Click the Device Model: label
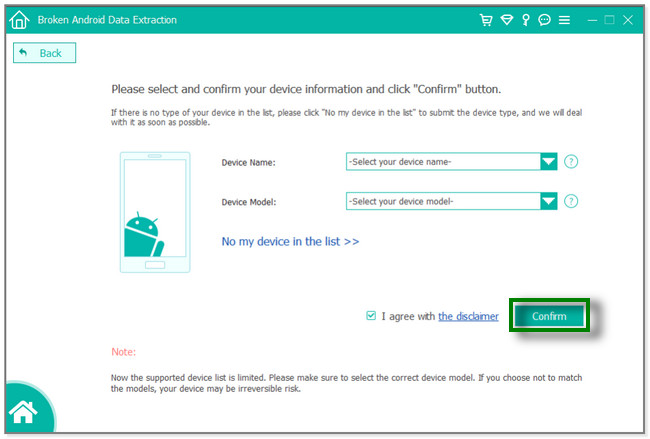 click(249, 202)
